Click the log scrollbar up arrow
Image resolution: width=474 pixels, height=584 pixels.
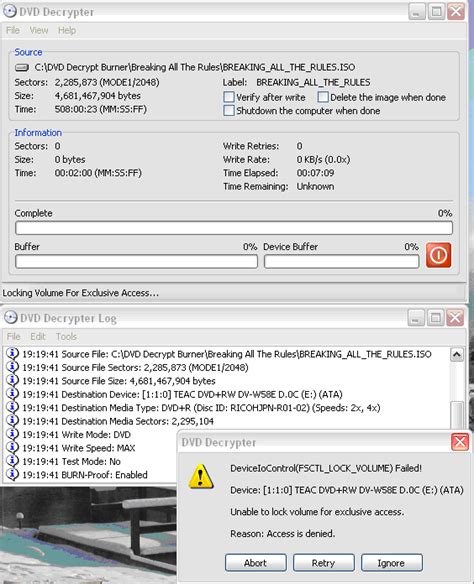tap(457, 355)
